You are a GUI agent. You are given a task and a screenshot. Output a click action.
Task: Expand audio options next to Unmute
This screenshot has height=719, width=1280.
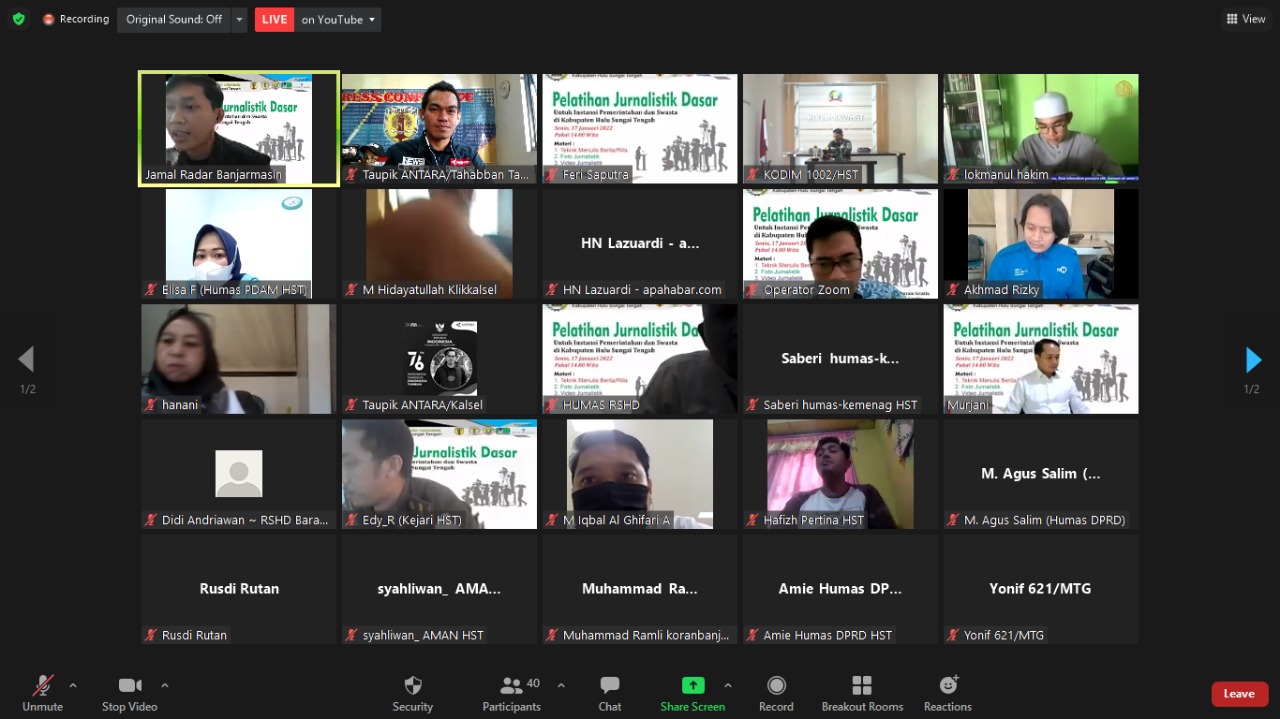coord(73,685)
